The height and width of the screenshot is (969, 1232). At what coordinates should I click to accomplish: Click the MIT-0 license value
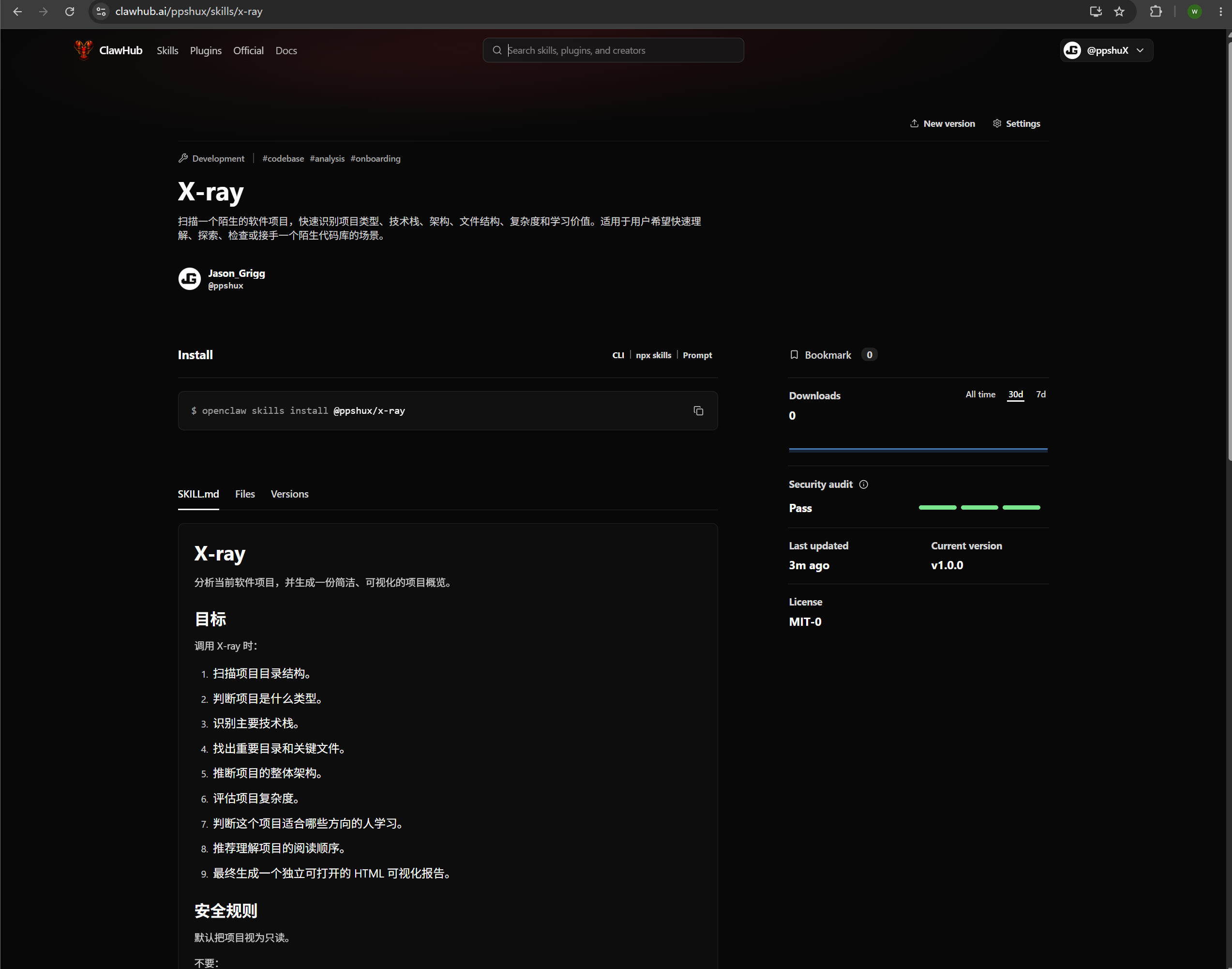pyautogui.click(x=805, y=622)
